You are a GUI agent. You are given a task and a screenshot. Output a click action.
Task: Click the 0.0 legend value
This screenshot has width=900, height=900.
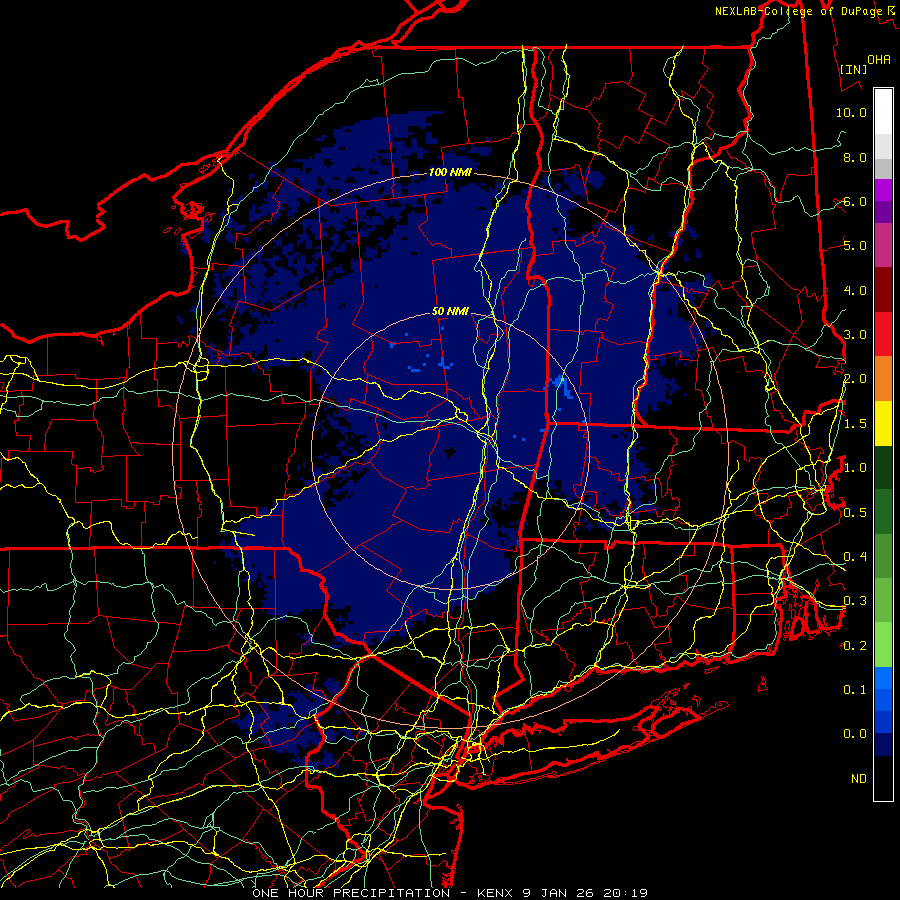(x=855, y=734)
